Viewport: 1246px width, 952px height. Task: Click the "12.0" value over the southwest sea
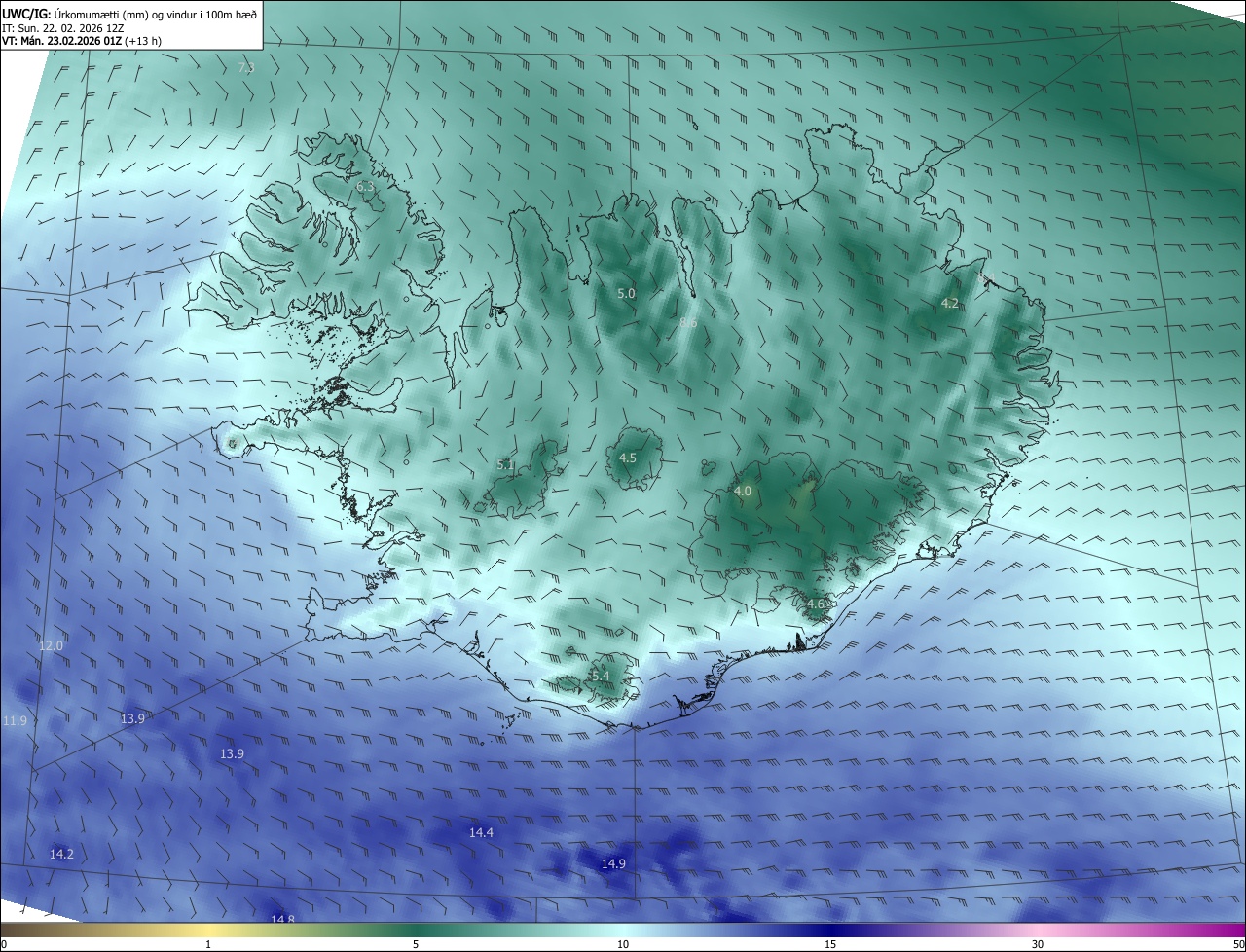[51, 645]
